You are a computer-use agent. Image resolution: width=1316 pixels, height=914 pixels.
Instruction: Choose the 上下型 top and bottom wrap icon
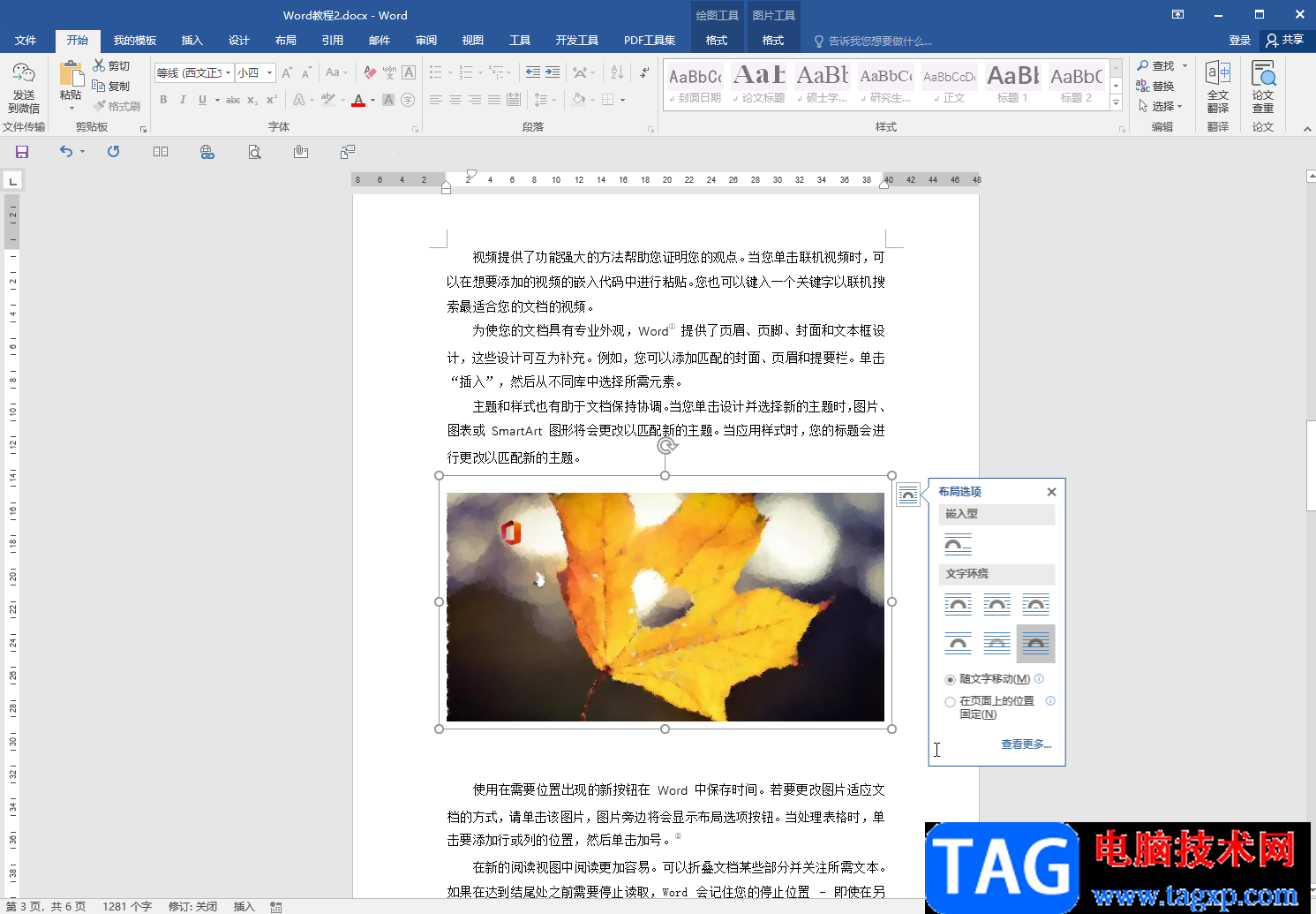pyautogui.click(x=958, y=644)
